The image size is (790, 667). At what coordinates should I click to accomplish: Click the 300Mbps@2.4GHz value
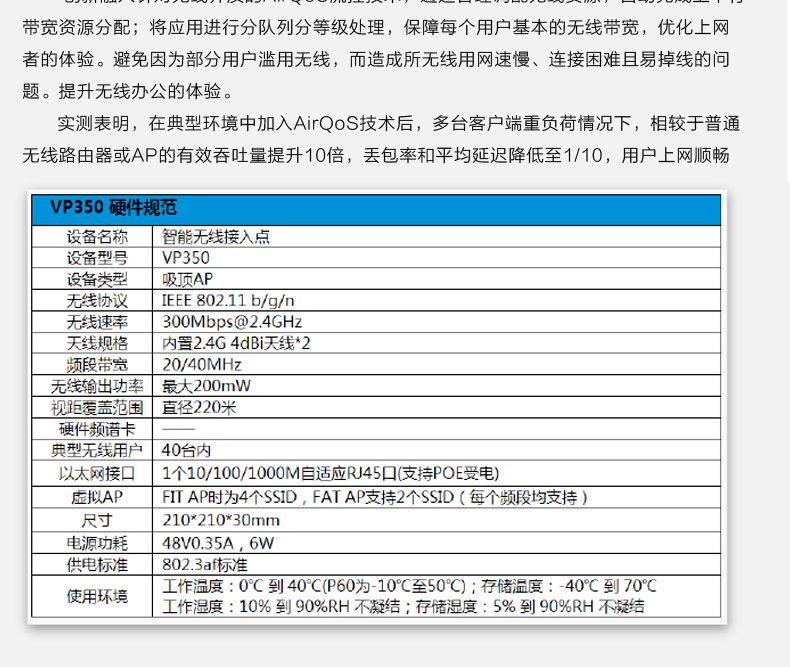click(x=232, y=321)
